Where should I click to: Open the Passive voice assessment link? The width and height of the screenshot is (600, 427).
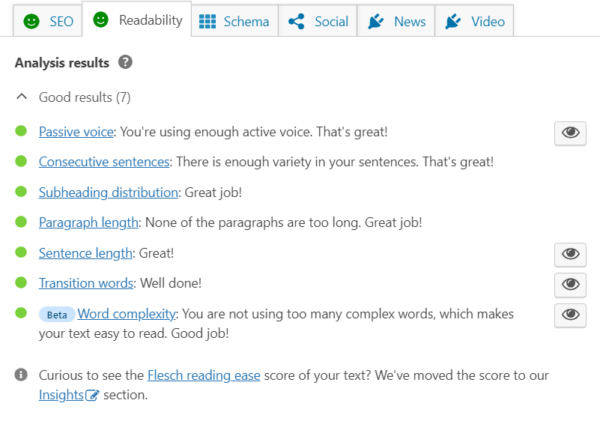tap(76, 132)
